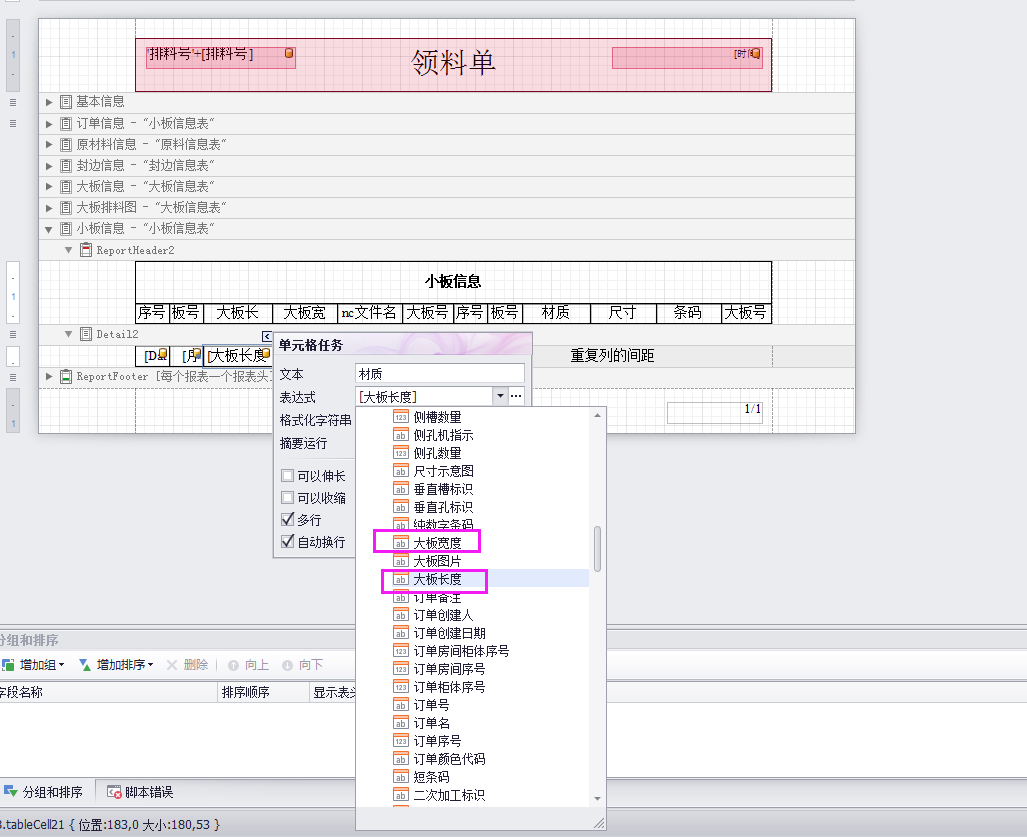1027x837 pixels.
Task: Select the 大板图片 field icon
Action: click(401, 561)
